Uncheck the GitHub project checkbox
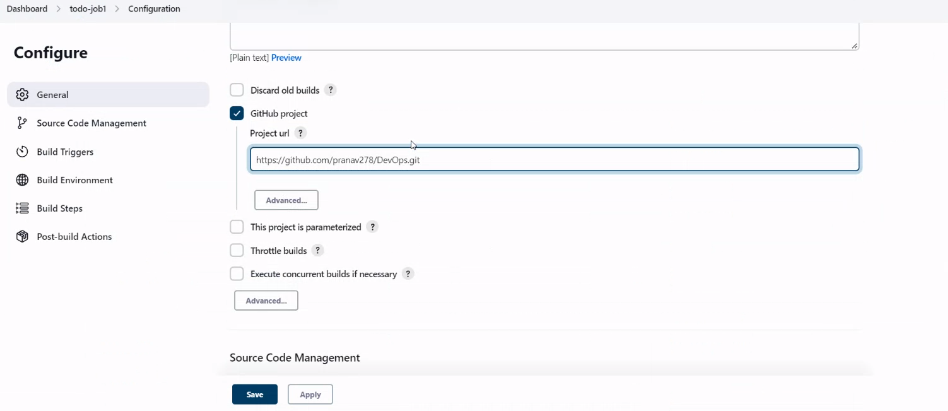948x411 pixels. point(236,113)
